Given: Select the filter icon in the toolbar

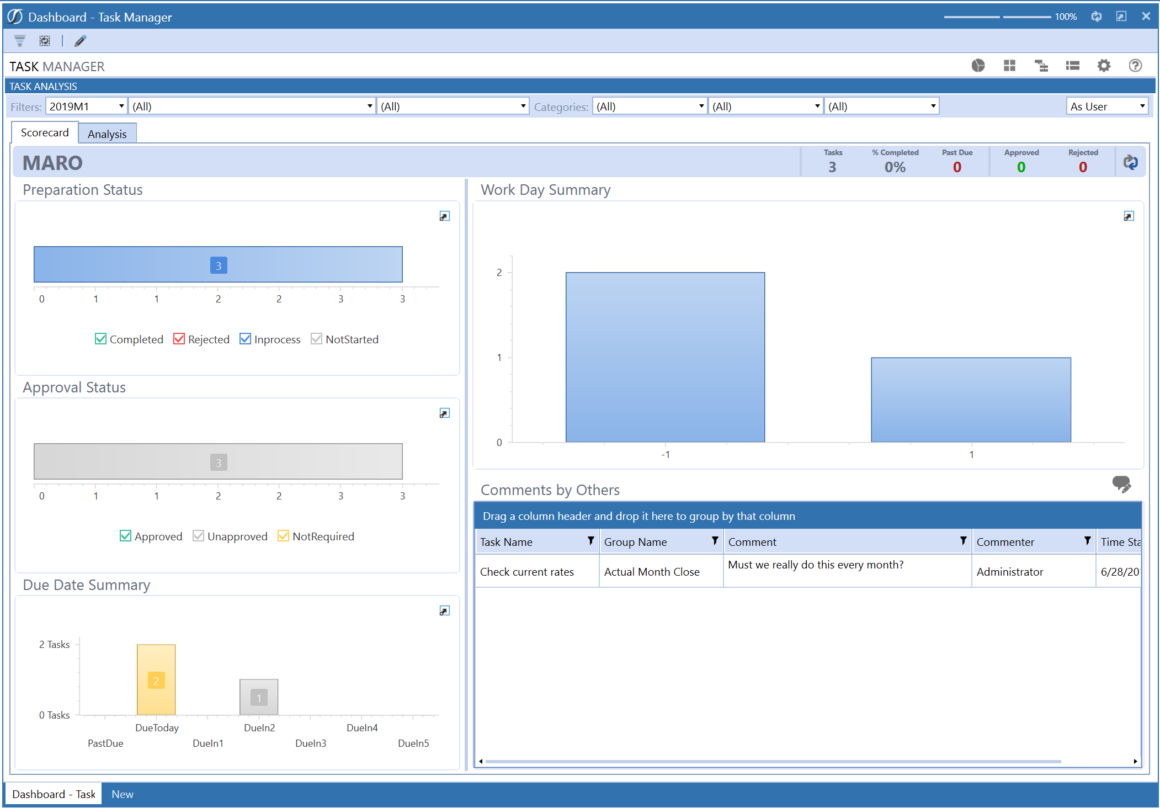Looking at the screenshot, I should pyautogui.click(x=19, y=40).
